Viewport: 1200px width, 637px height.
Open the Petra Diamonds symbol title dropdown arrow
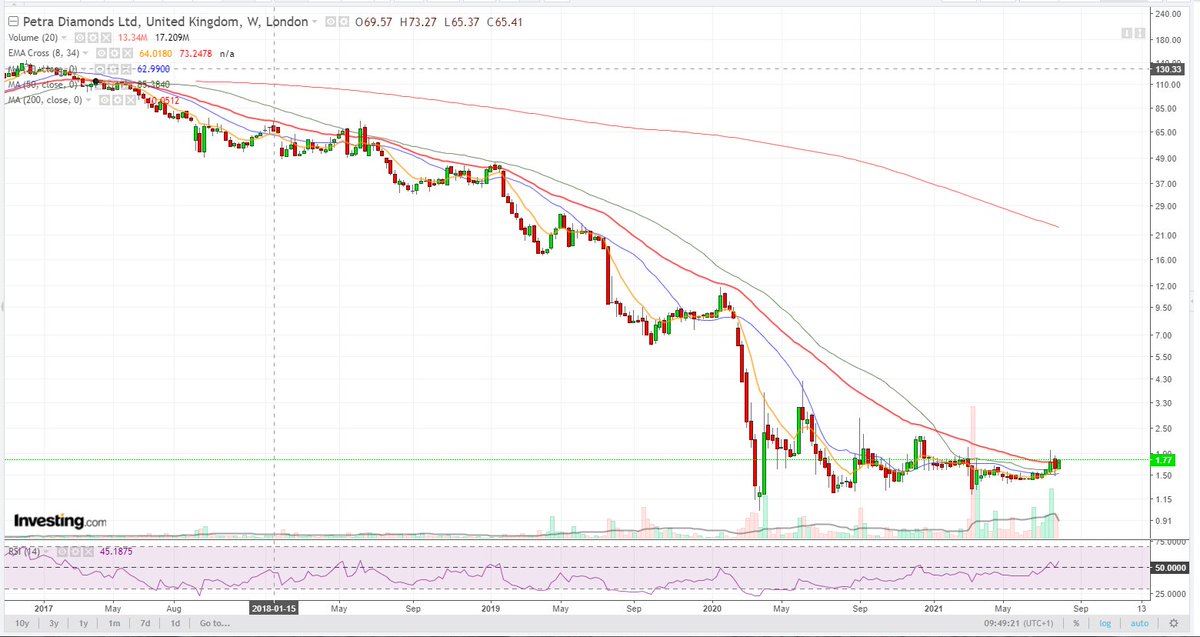[315, 22]
